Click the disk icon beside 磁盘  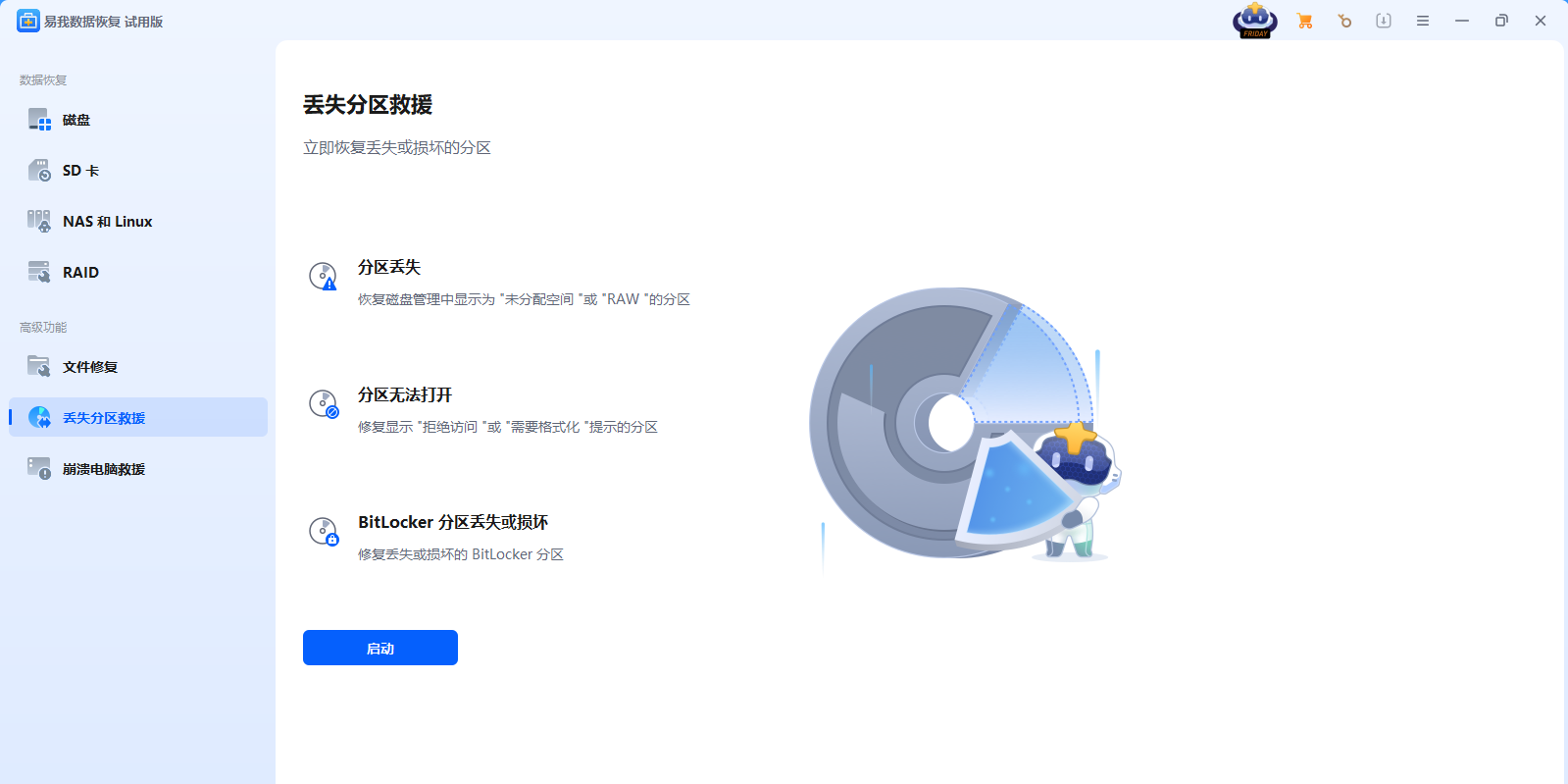click(39, 120)
